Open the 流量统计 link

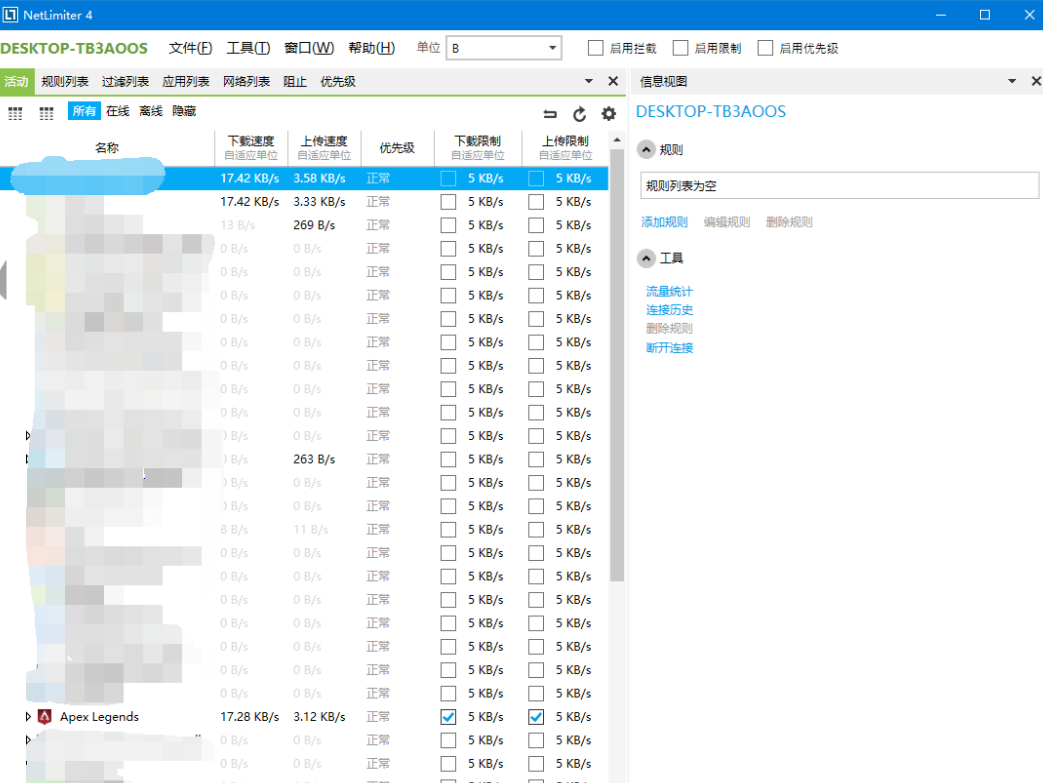[x=669, y=292]
